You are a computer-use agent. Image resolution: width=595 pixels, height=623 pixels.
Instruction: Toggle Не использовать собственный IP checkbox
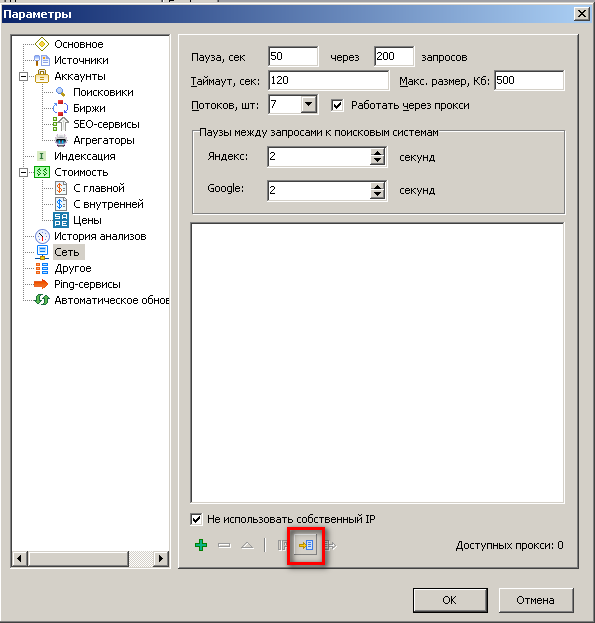196,519
